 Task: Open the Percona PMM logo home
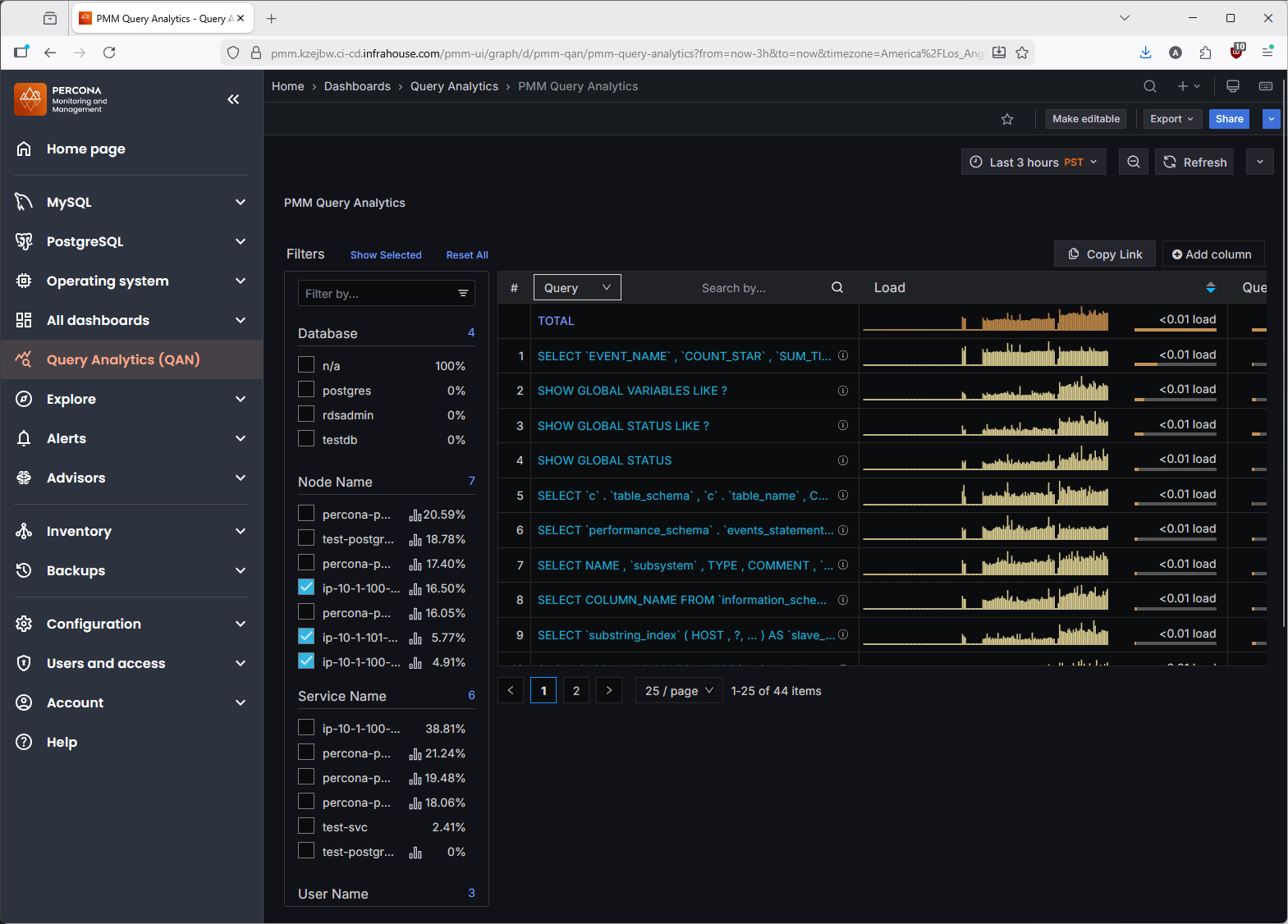(x=30, y=99)
